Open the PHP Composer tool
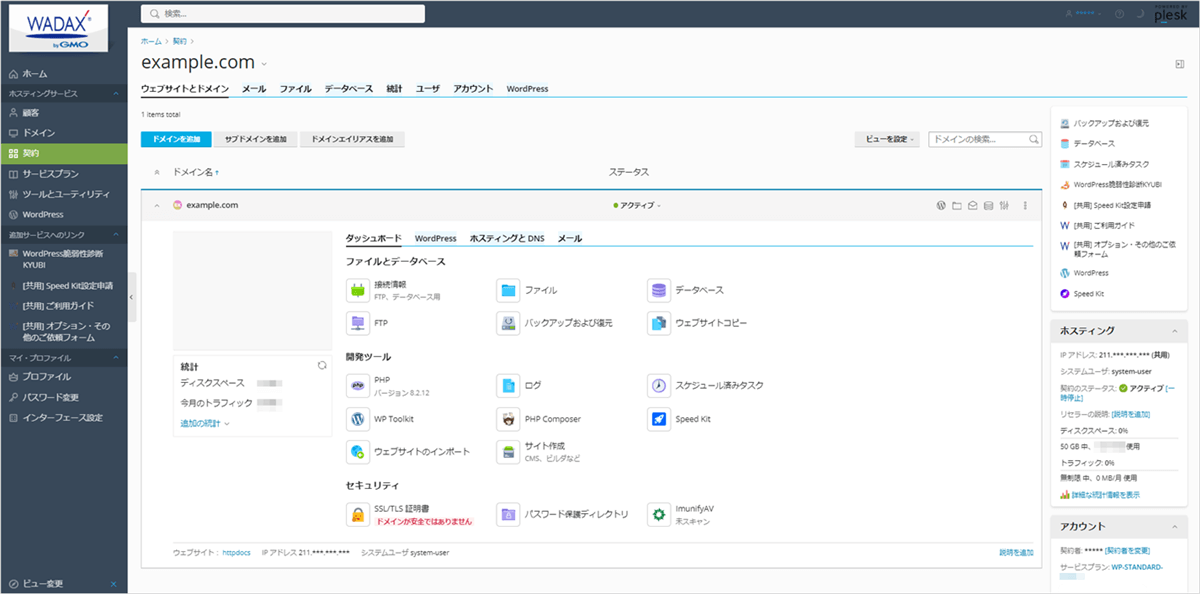 (x=509, y=419)
